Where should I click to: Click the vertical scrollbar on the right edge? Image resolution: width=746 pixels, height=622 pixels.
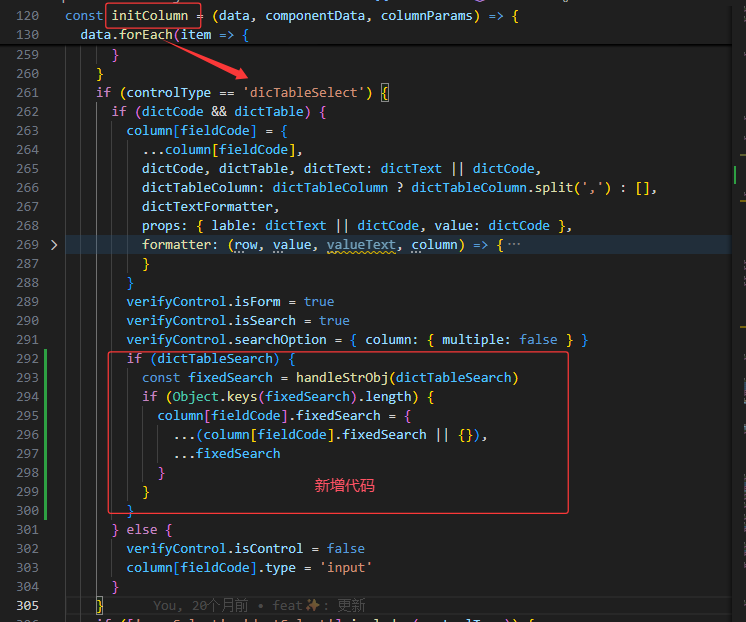pos(740,300)
